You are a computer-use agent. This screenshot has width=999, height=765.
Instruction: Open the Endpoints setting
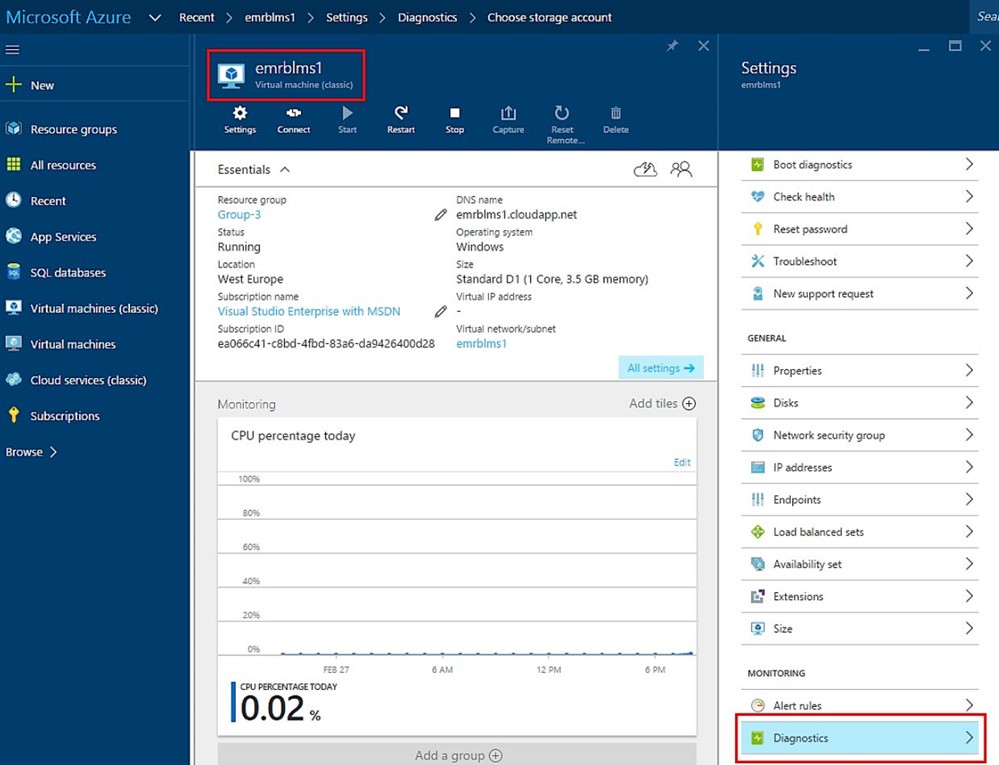pyautogui.click(x=859, y=499)
